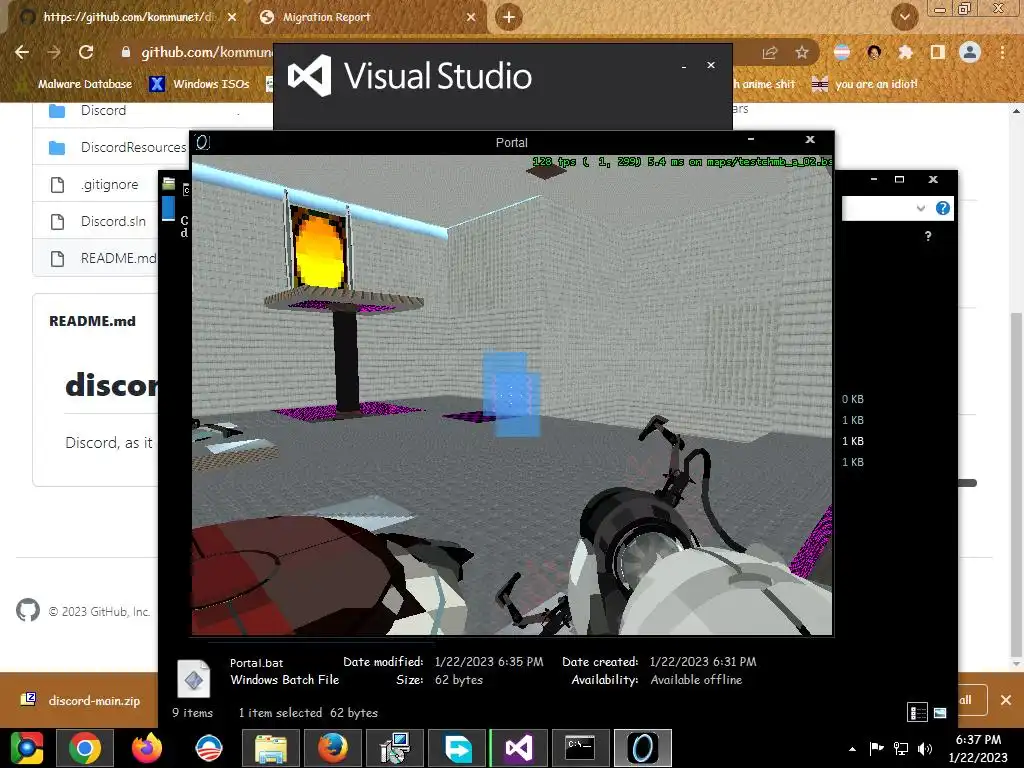Close the Chrome downloads bar
Screen dimensions: 1024x768
(1006, 700)
